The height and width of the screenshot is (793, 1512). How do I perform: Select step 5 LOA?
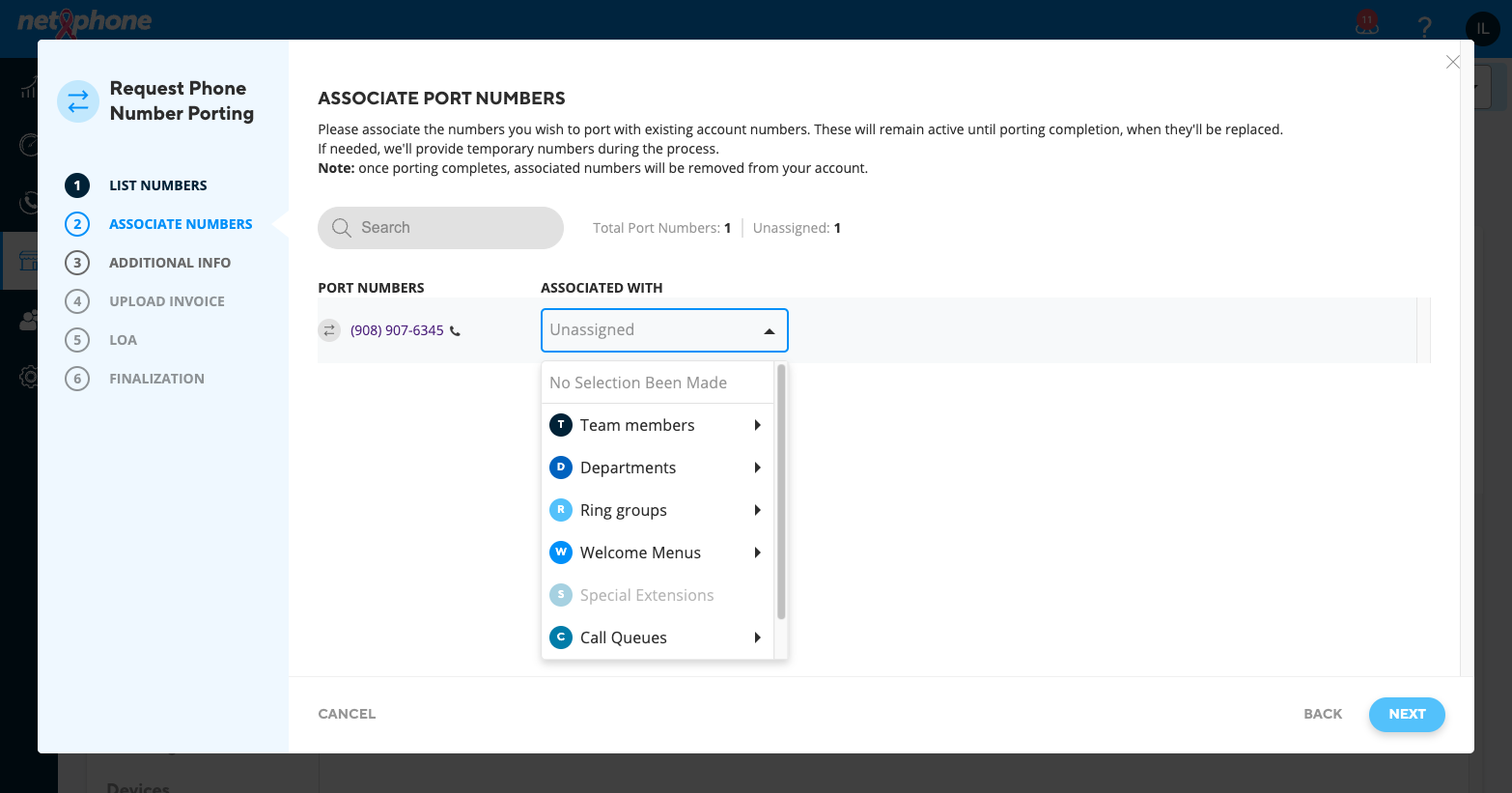(x=101, y=340)
